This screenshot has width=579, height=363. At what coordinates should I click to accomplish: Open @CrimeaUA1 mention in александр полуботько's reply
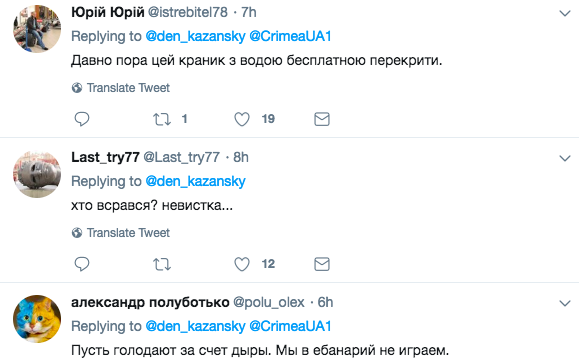(290, 326)
